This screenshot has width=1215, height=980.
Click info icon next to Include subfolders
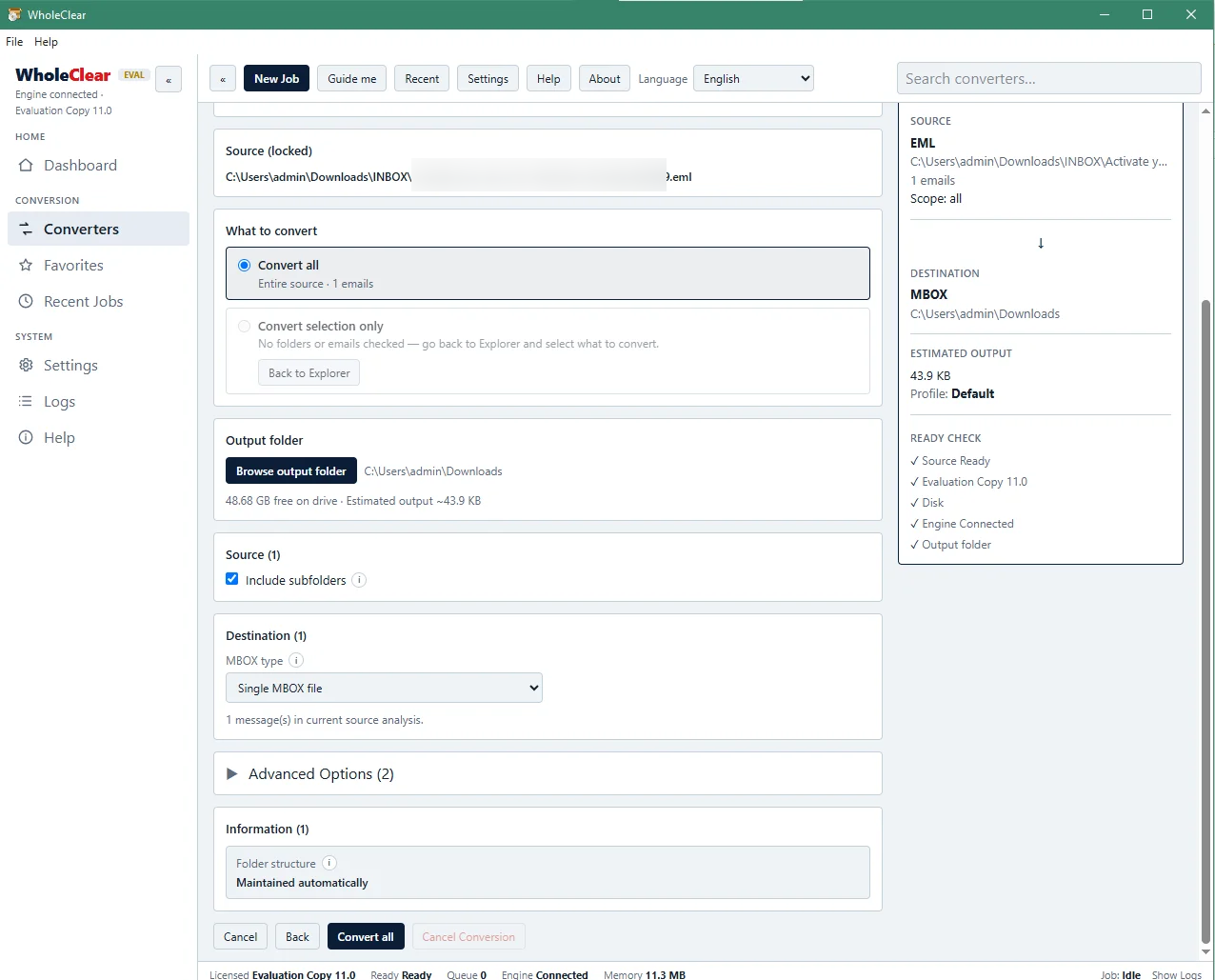pos(359,580)
